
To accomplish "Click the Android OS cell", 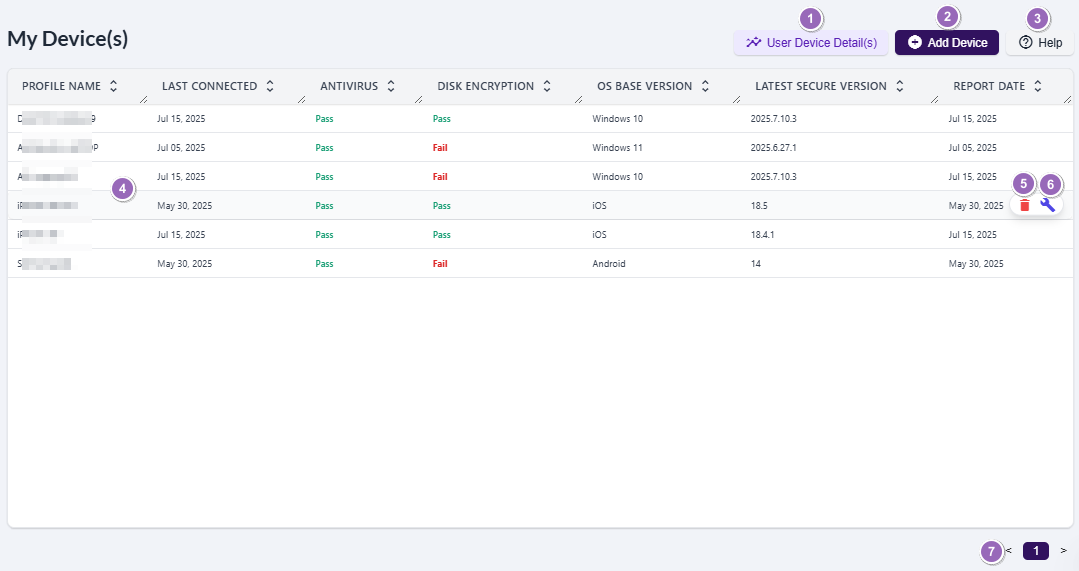I will 609,263.
